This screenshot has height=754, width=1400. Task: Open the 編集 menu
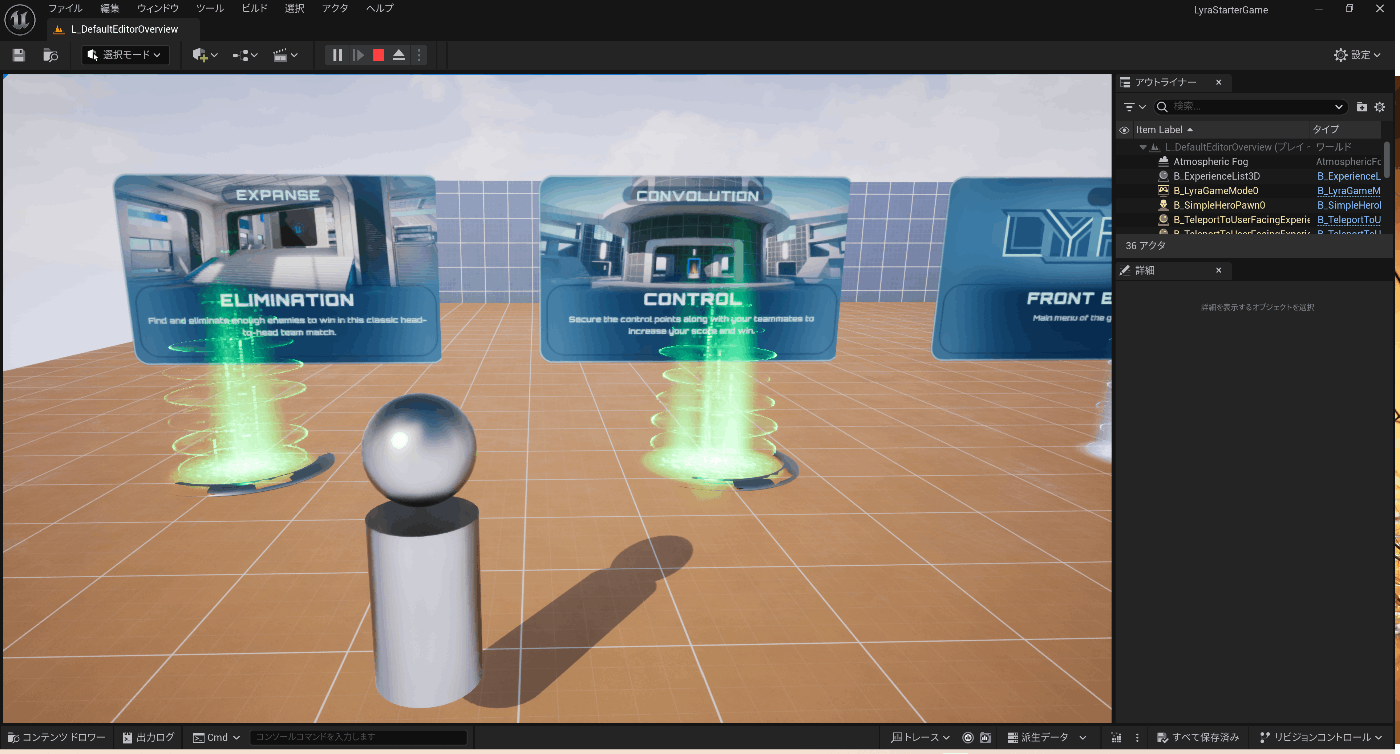coord(110,8)
